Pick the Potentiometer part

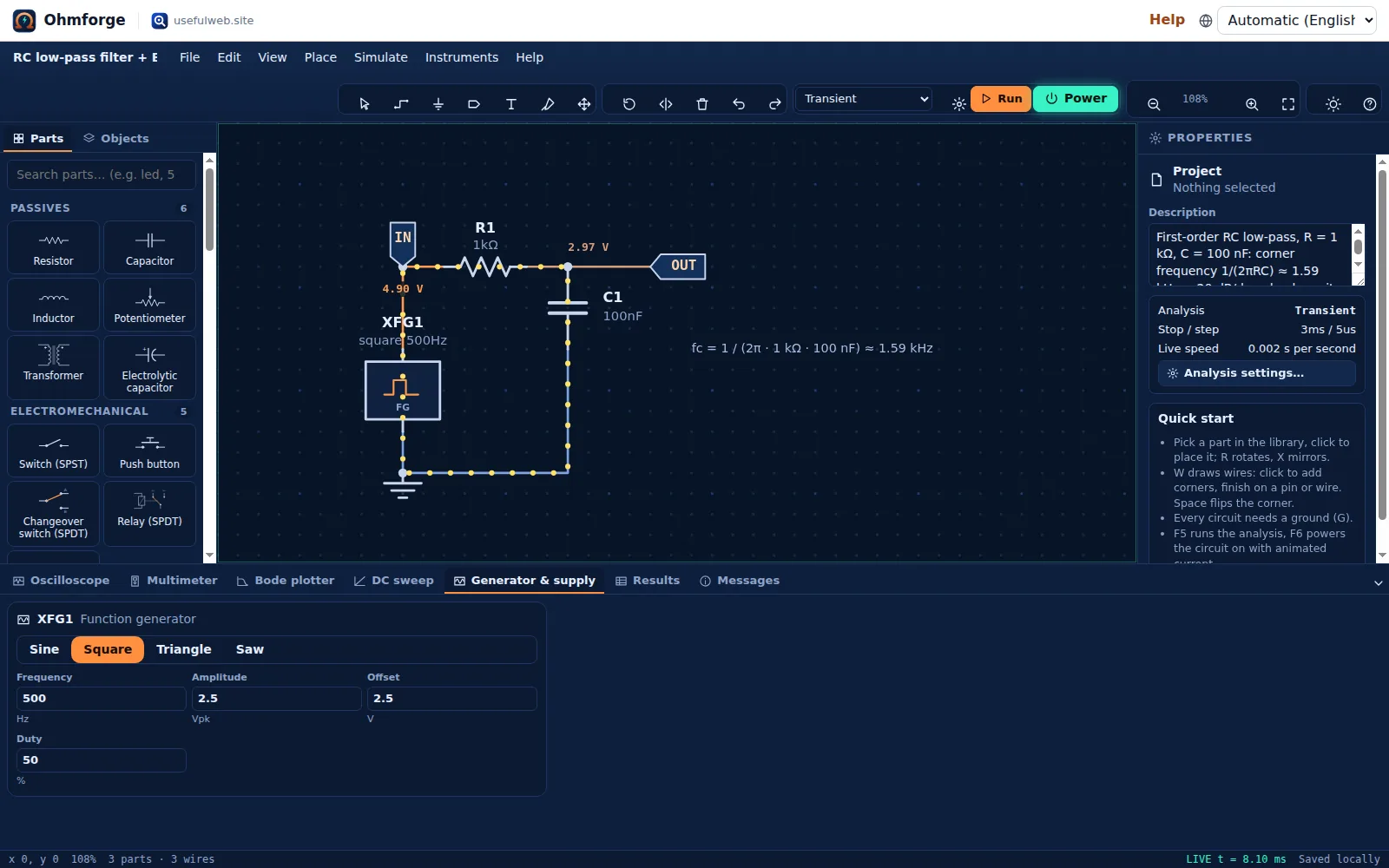pos(149,305)
